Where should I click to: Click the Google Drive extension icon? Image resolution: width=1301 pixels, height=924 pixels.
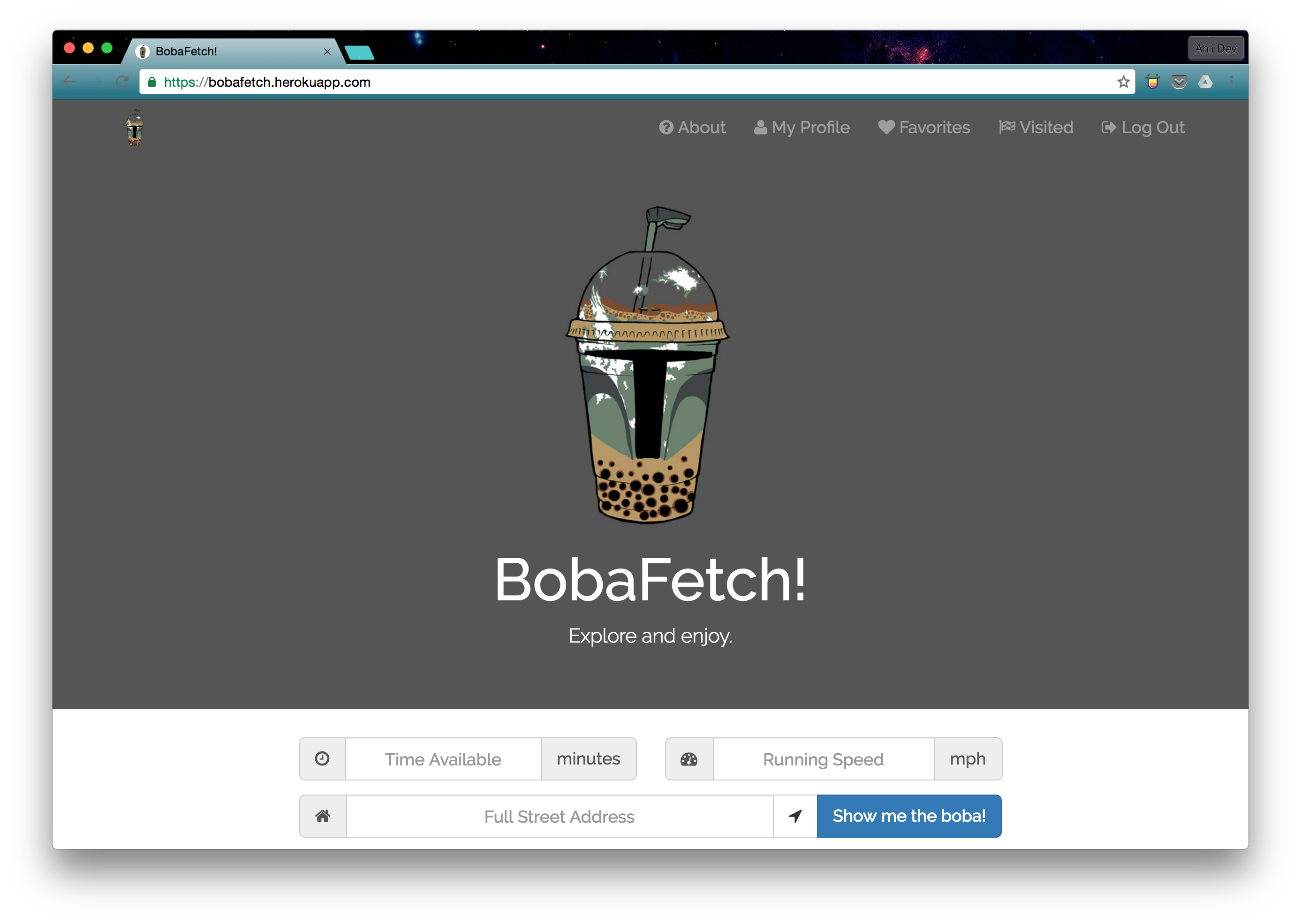tap(1205, 82)
